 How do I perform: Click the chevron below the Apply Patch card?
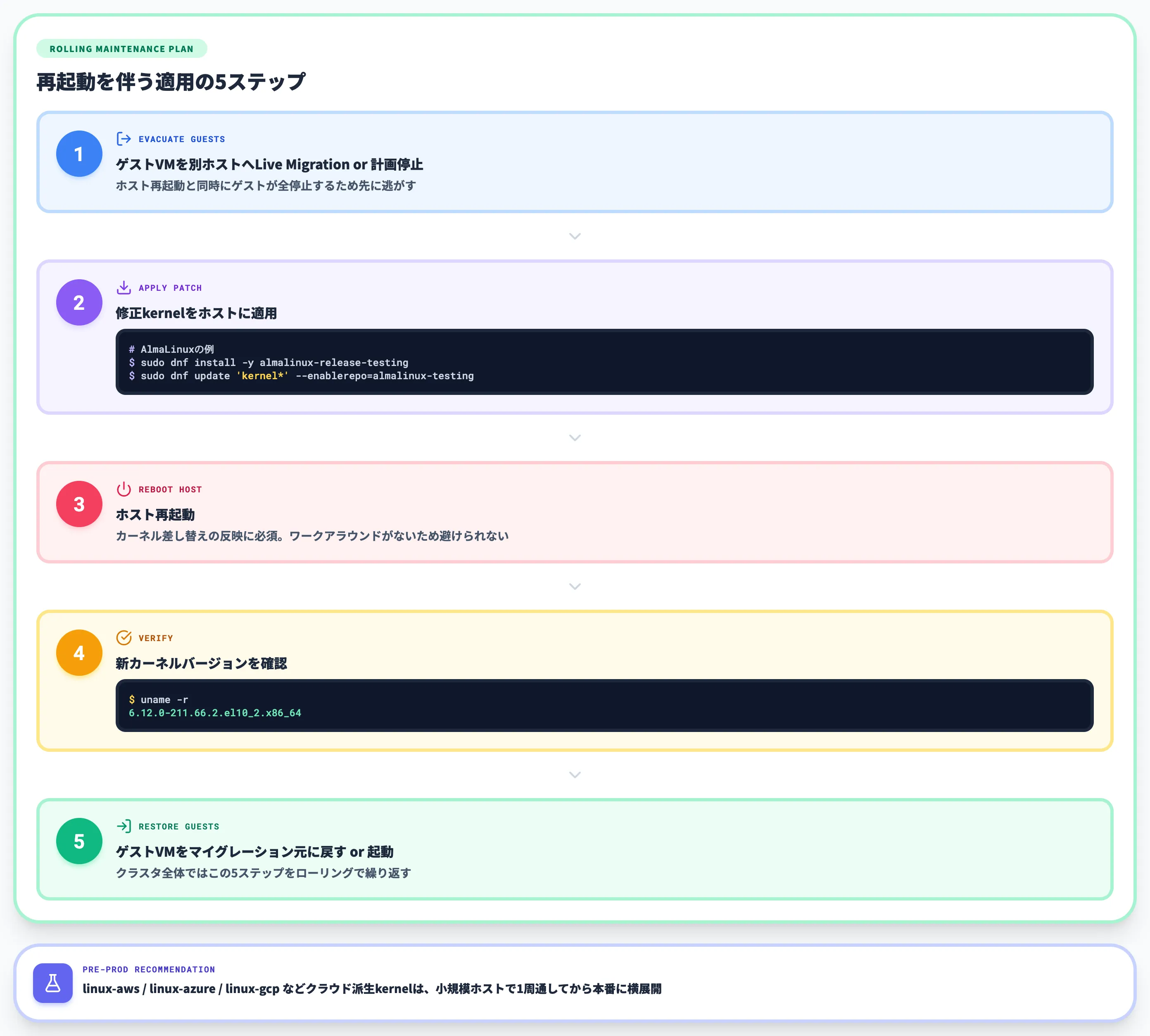575,438
